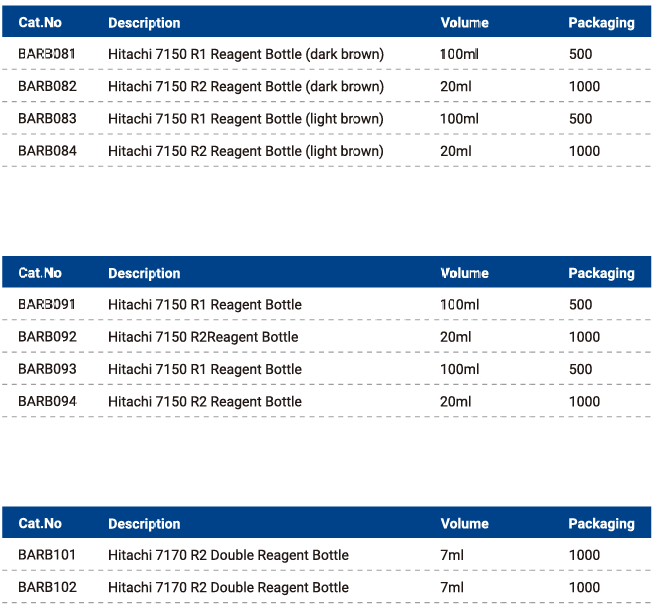Click the third table's Cat.No header
The width and height of the screenshot is (668, 608).
[40, 524]
